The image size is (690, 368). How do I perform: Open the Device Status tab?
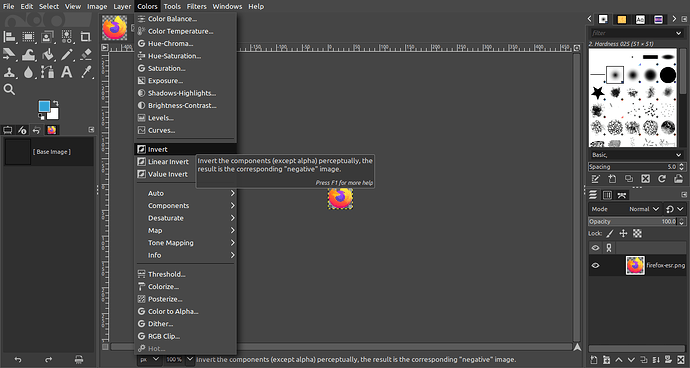[x=22, y=130]
